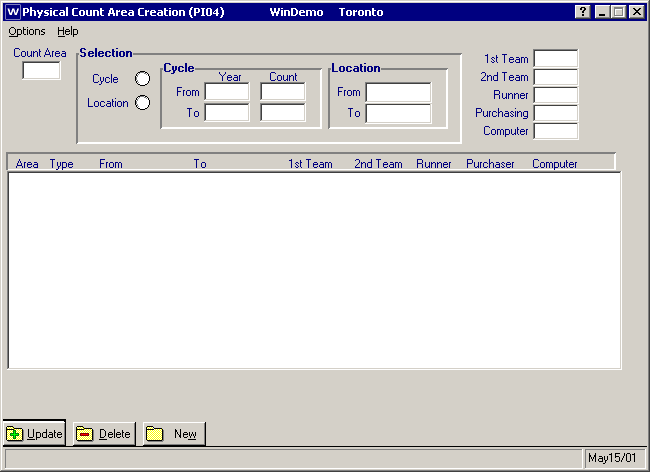Select the Location radio button
The image size is (650, 472).
pos(143,103)
